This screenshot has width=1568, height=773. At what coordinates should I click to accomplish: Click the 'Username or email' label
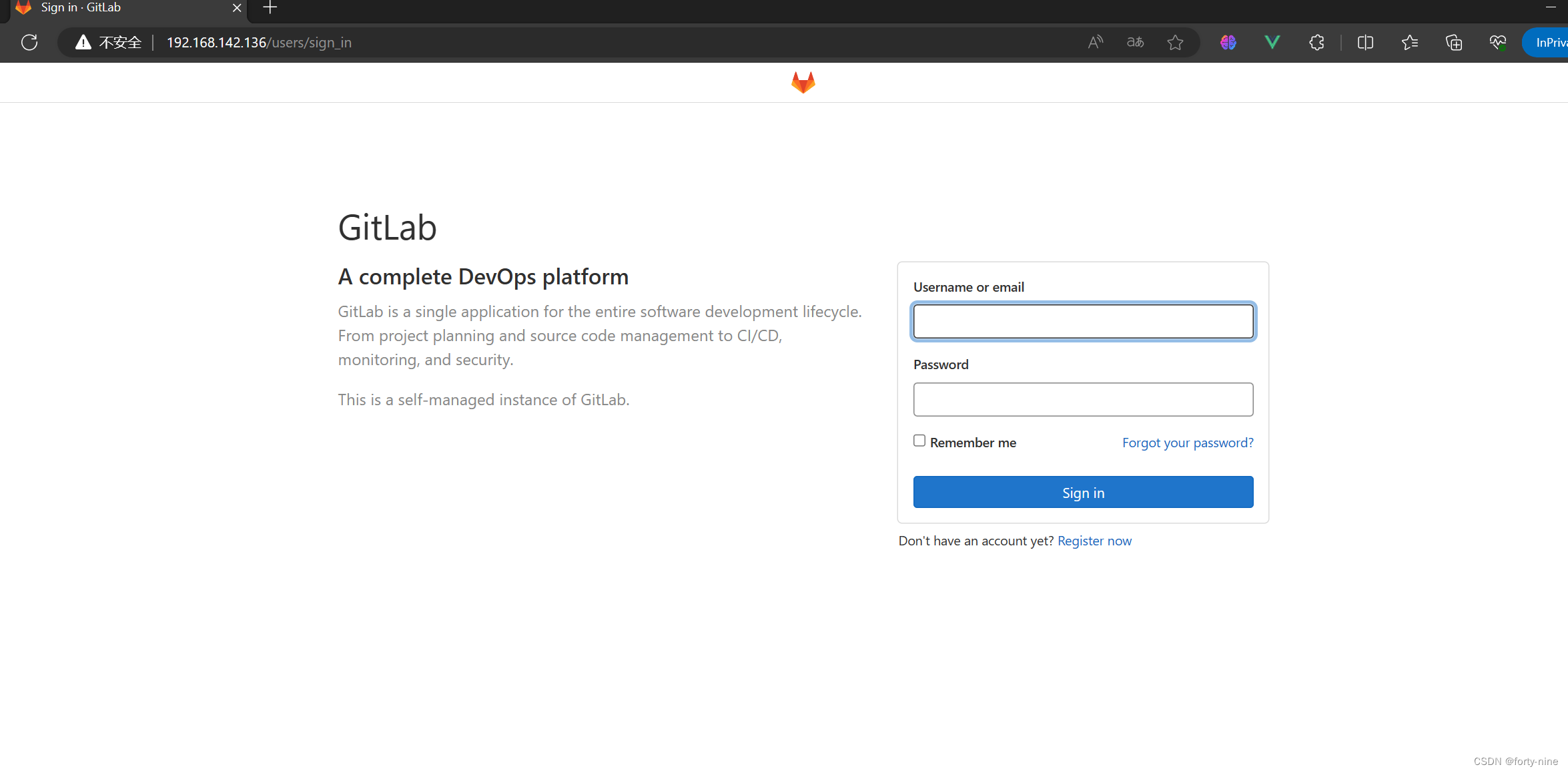click(x=968, y=287)
